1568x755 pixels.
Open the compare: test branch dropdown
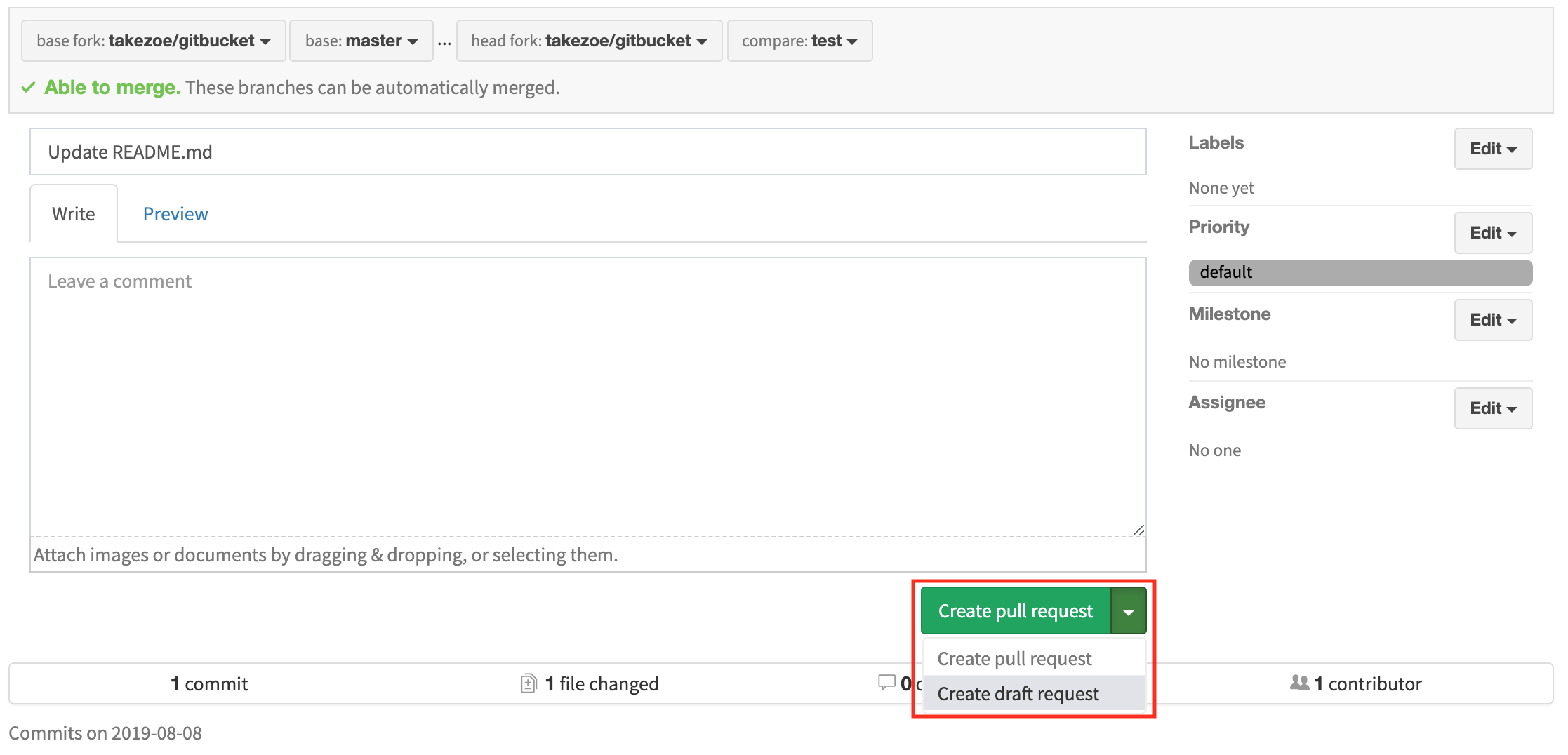point(799,41)
